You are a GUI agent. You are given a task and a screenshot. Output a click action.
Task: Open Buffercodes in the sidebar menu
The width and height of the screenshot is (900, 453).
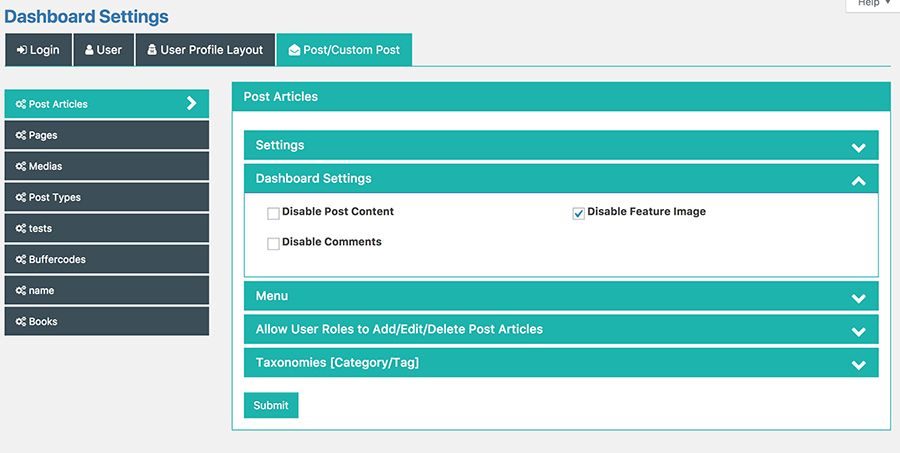pos(107,259)
